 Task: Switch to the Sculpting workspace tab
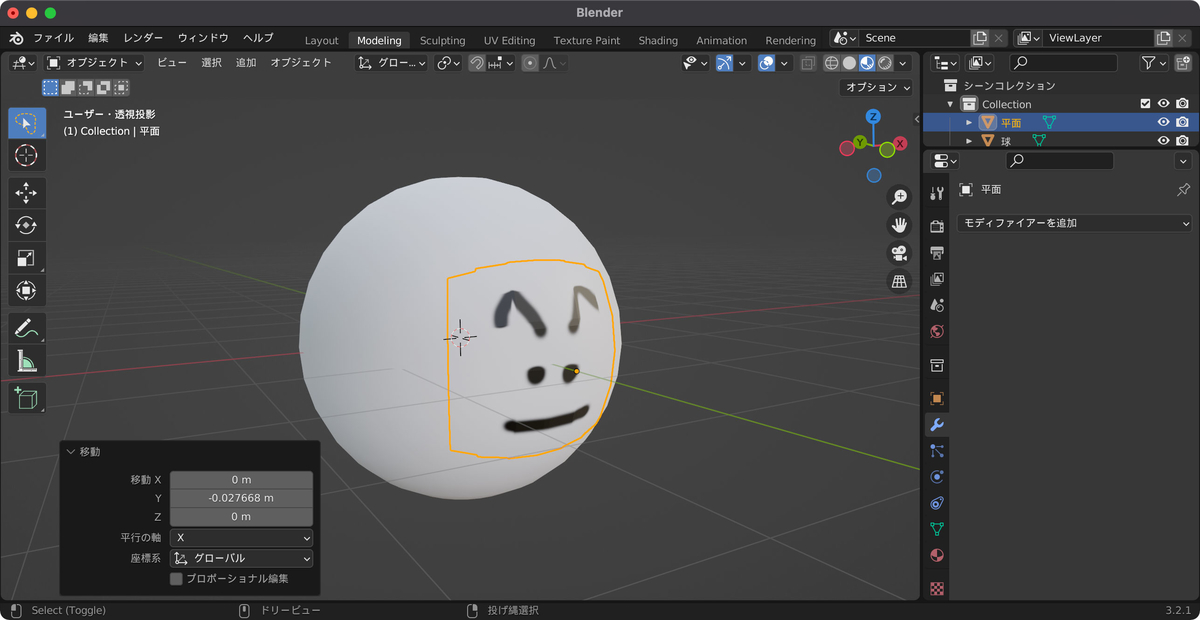442,40
